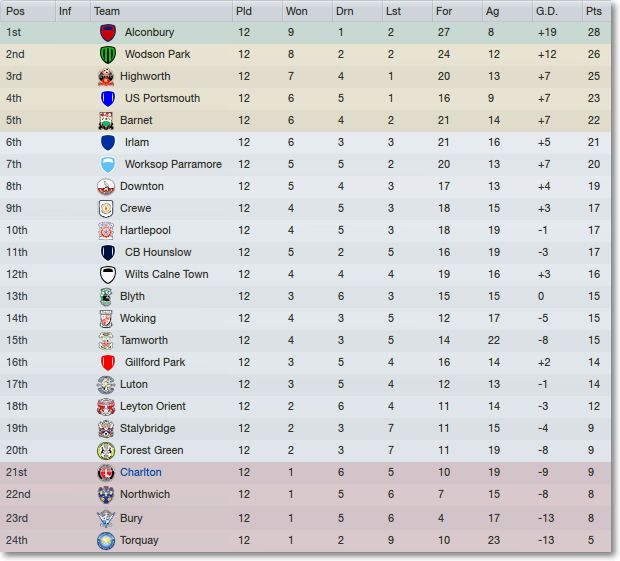Click Wodson Park's green striped badge
This screenshot has height=561, width=620.
point(108,55)
